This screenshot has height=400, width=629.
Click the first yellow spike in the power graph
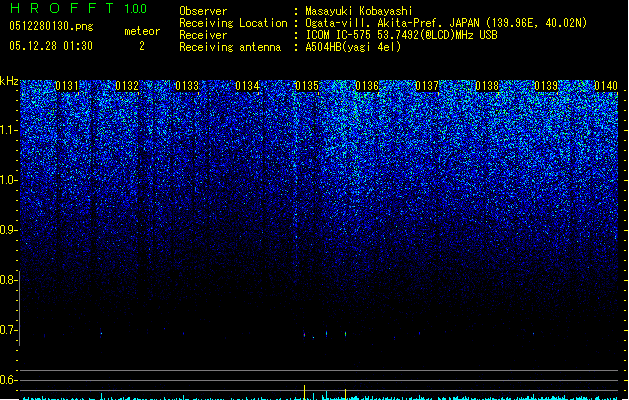pyautogui.click(x=304, y=392)
